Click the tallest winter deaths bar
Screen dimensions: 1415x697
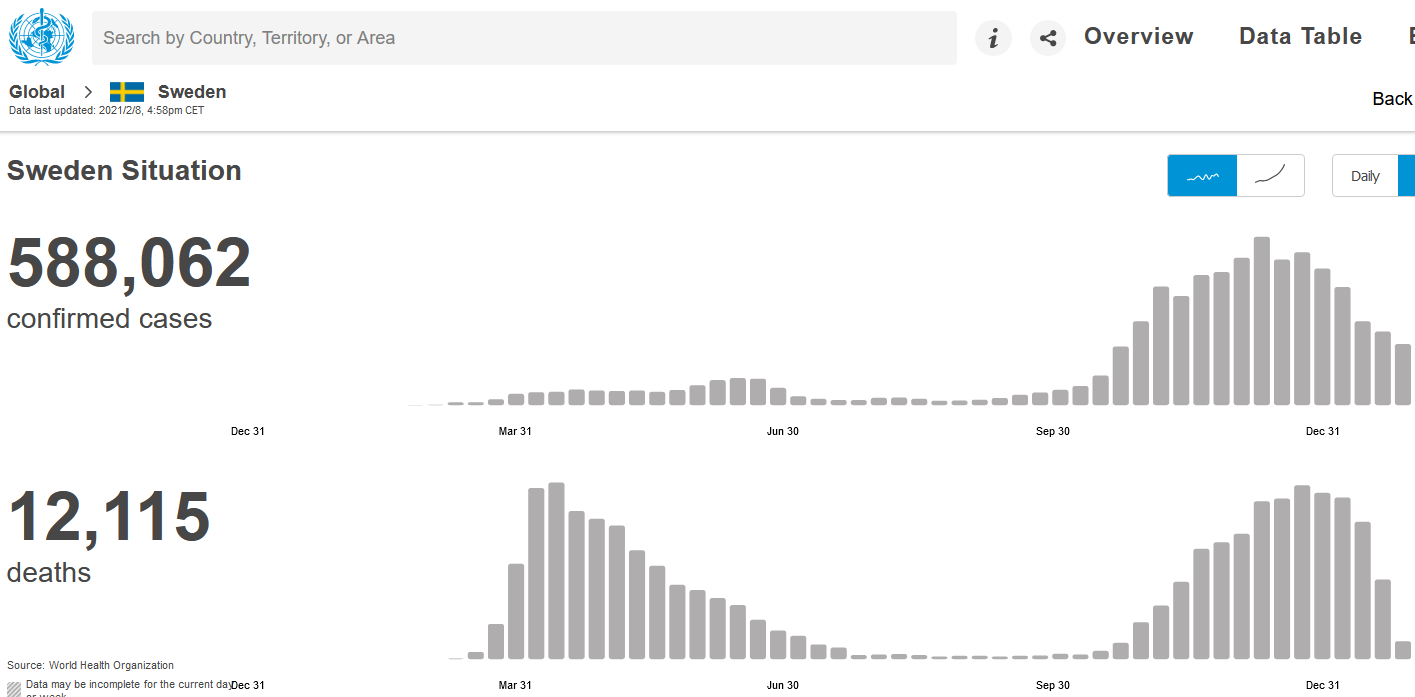[1302, 572]
